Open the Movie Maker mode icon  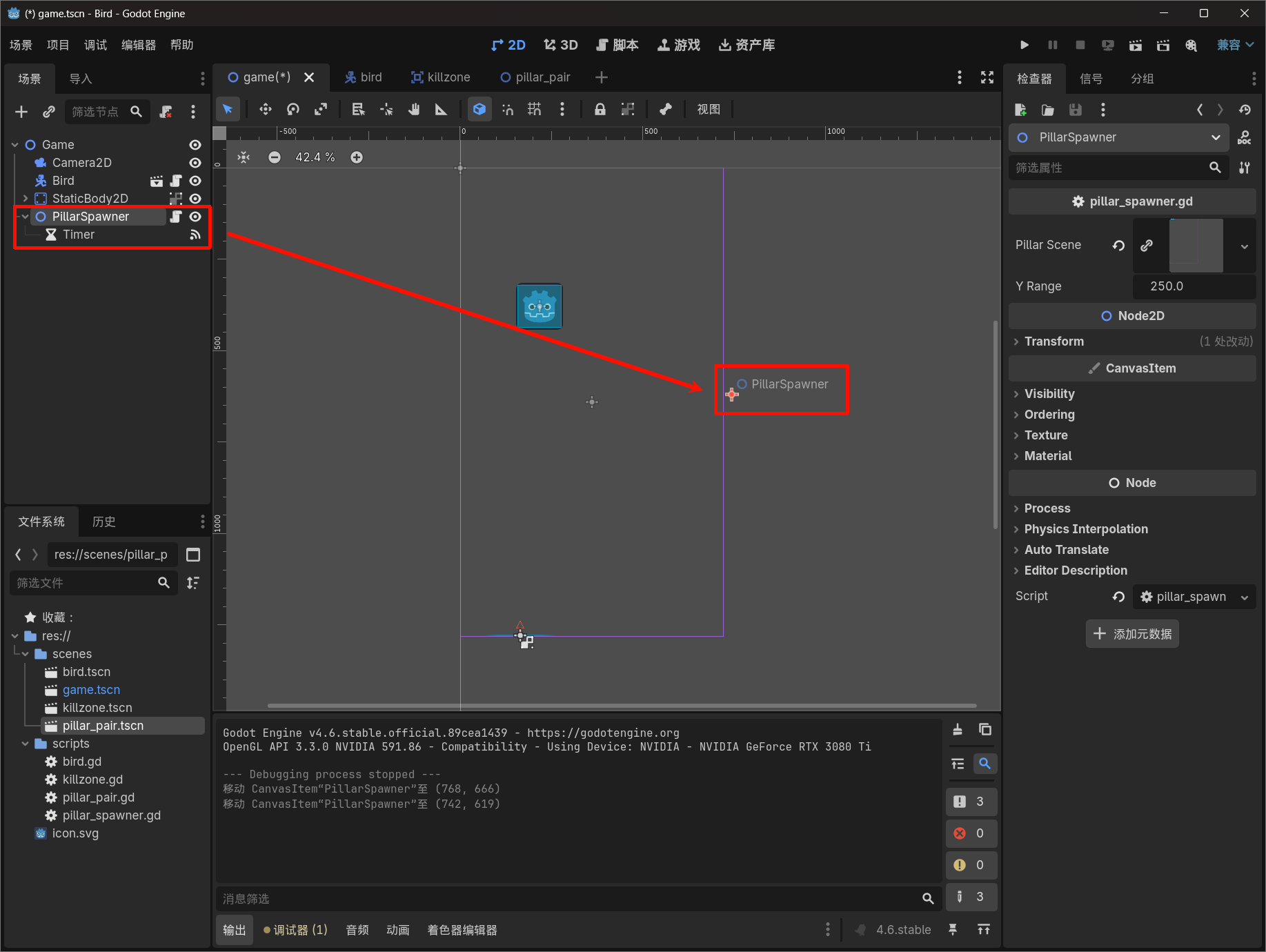(1191, 45)
